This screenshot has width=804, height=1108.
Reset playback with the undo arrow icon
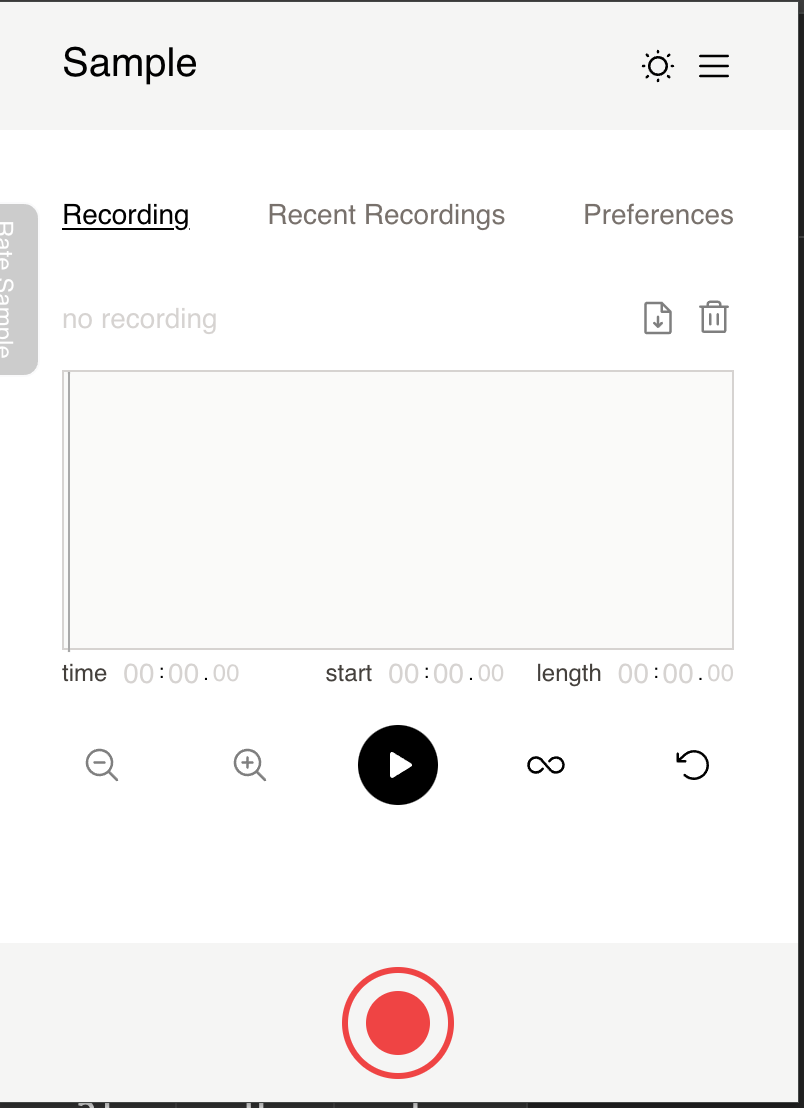click(x=692, y=765)
